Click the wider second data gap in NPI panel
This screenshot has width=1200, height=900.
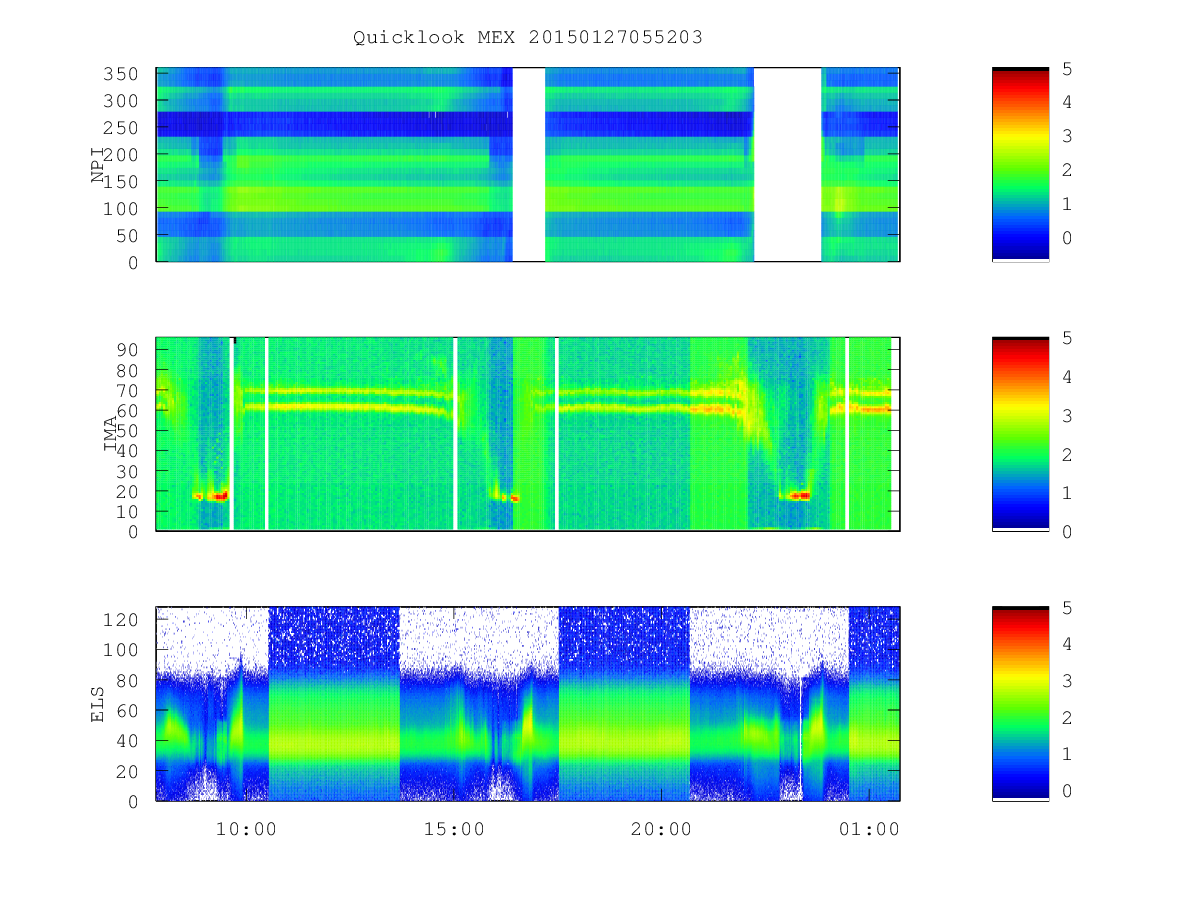click(787, 165)
